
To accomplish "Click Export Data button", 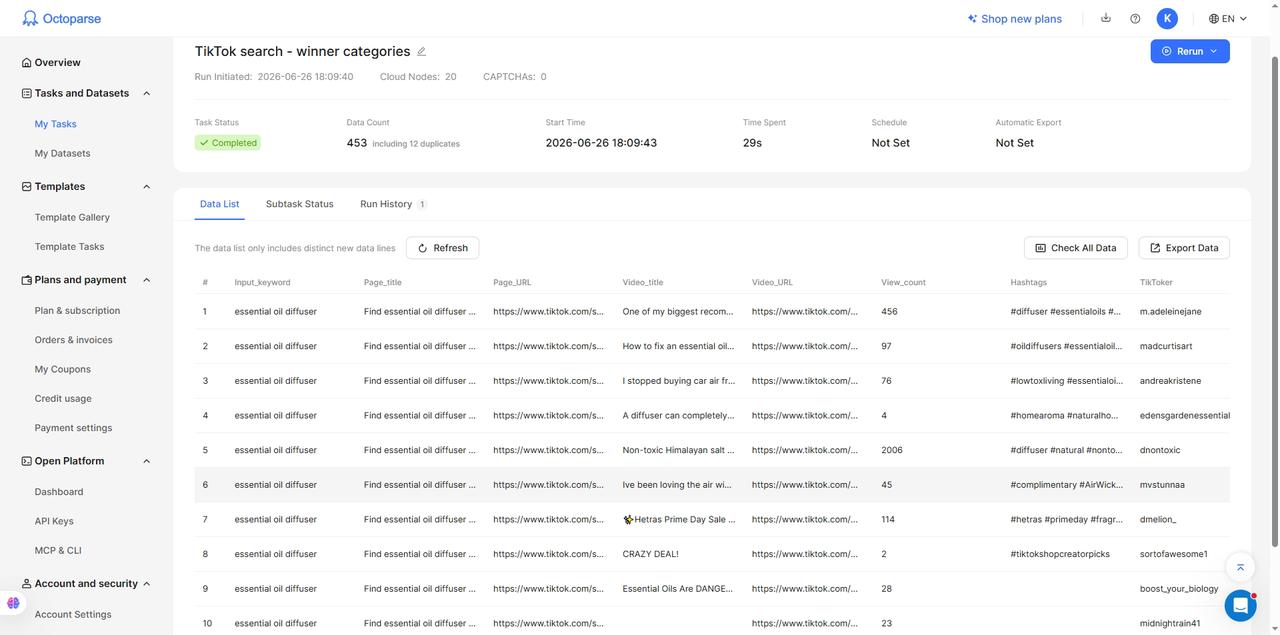I will [x=1184, y=248].
